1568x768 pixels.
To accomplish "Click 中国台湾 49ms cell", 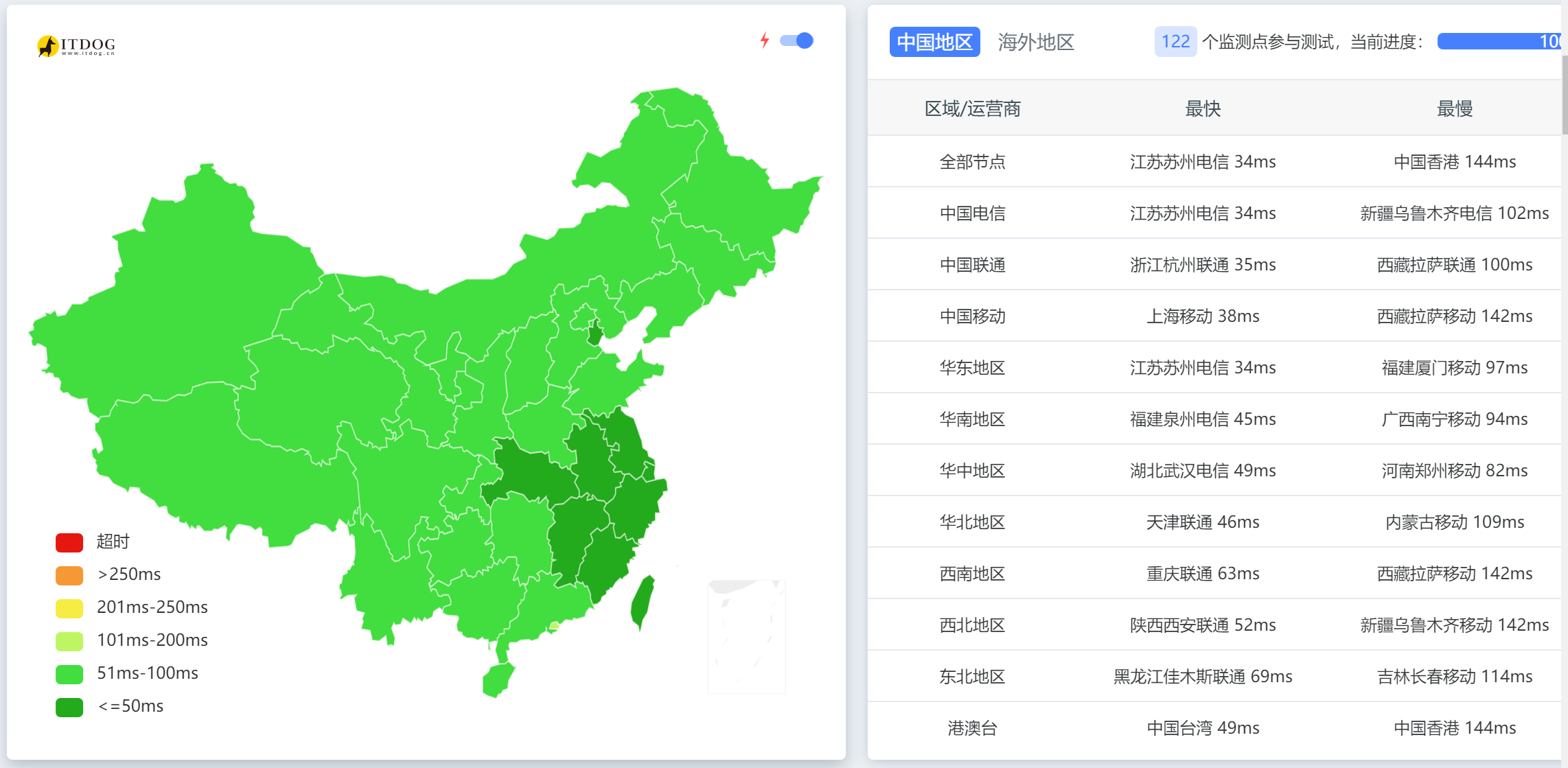I will (1203, 728).
